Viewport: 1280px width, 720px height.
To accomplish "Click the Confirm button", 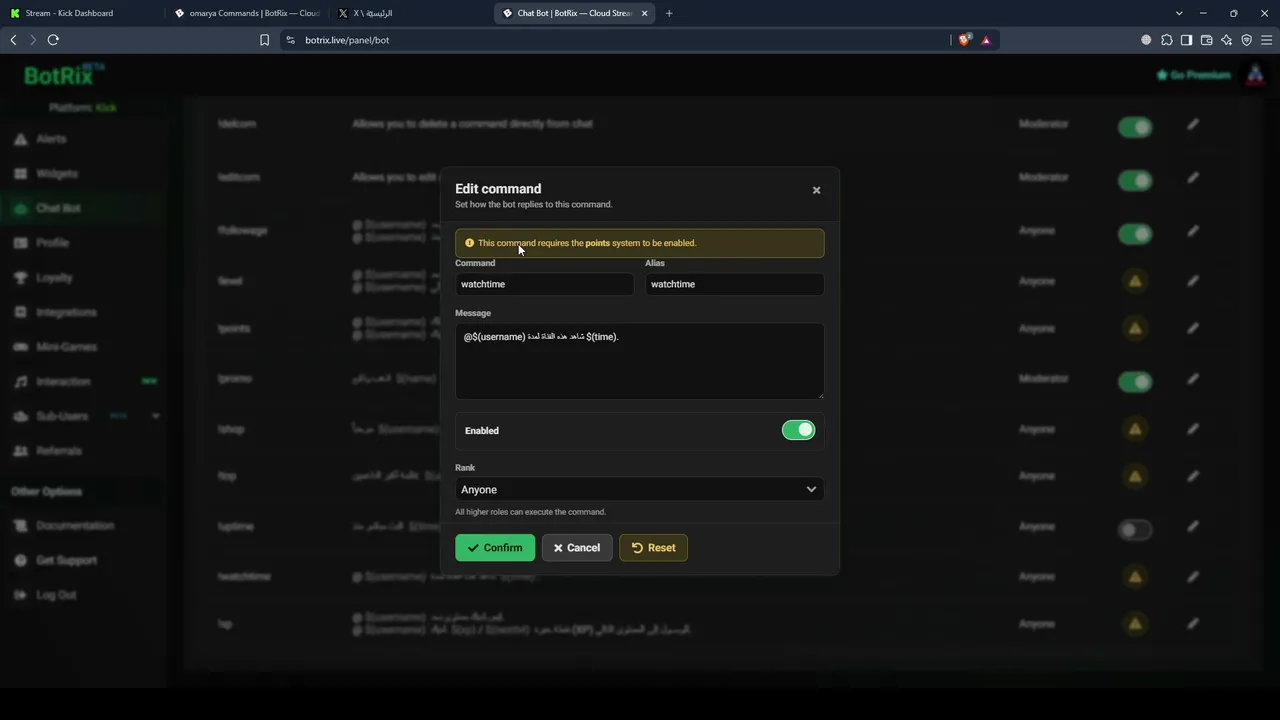I will click(x=495, y=548).
